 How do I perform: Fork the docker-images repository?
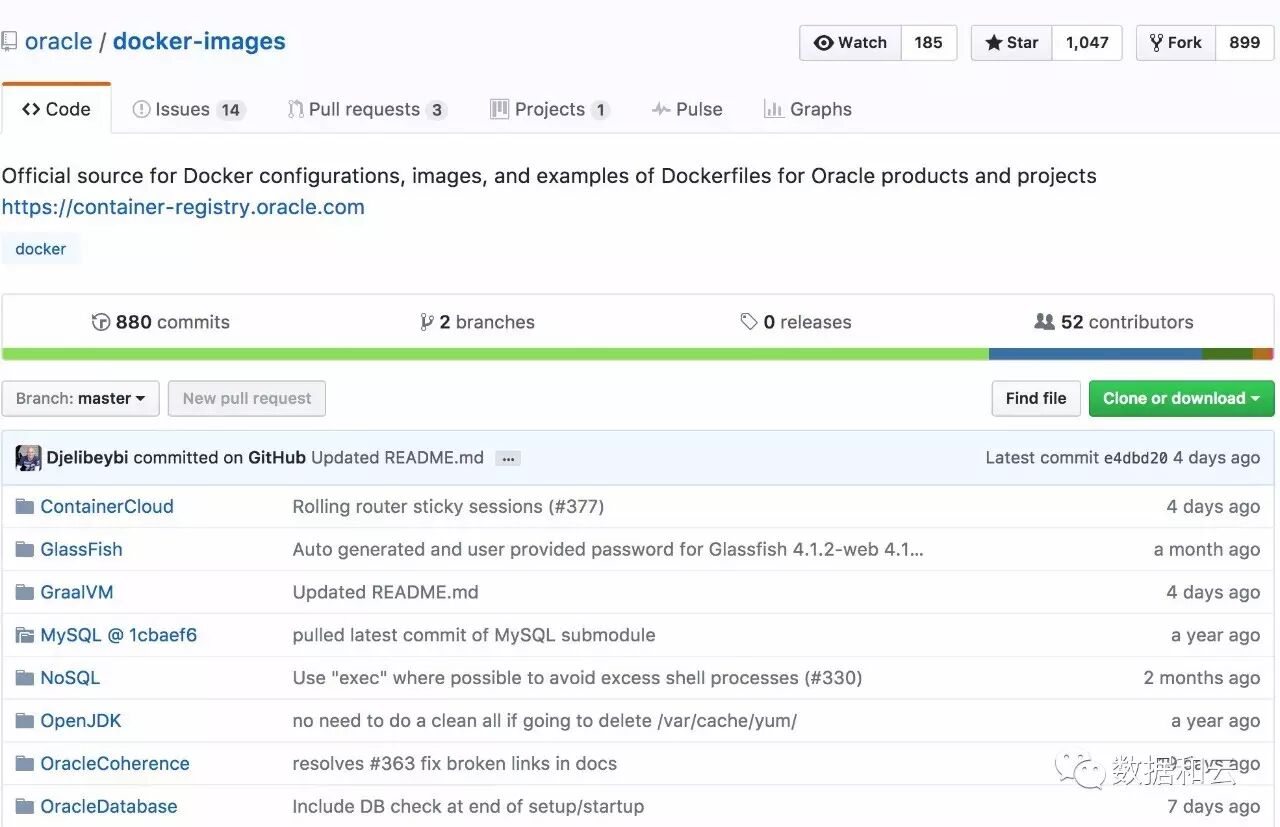pos(1176,43)
